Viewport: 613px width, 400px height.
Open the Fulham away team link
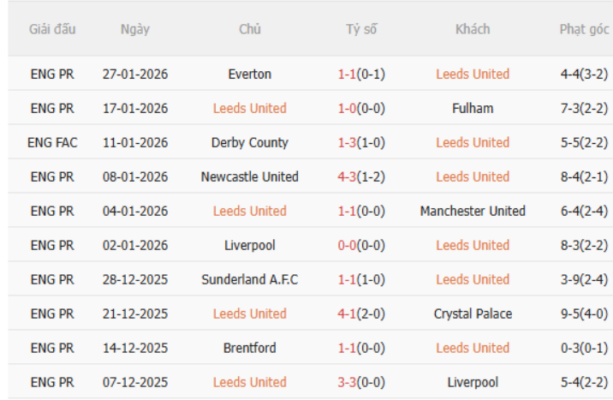[472, 108]
